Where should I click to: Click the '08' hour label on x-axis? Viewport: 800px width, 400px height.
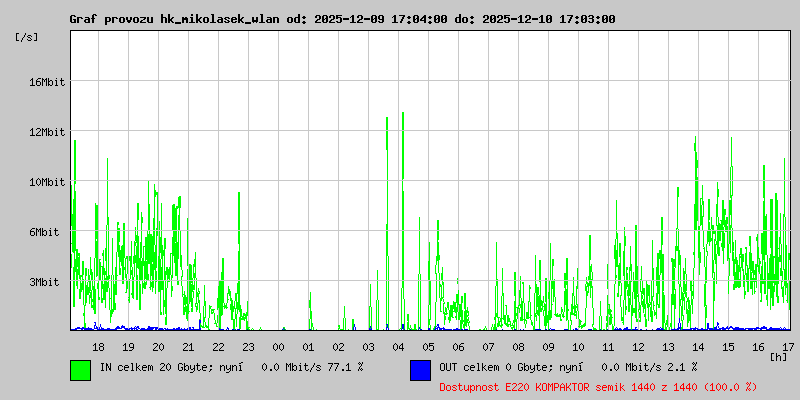[x=518, y=347]
